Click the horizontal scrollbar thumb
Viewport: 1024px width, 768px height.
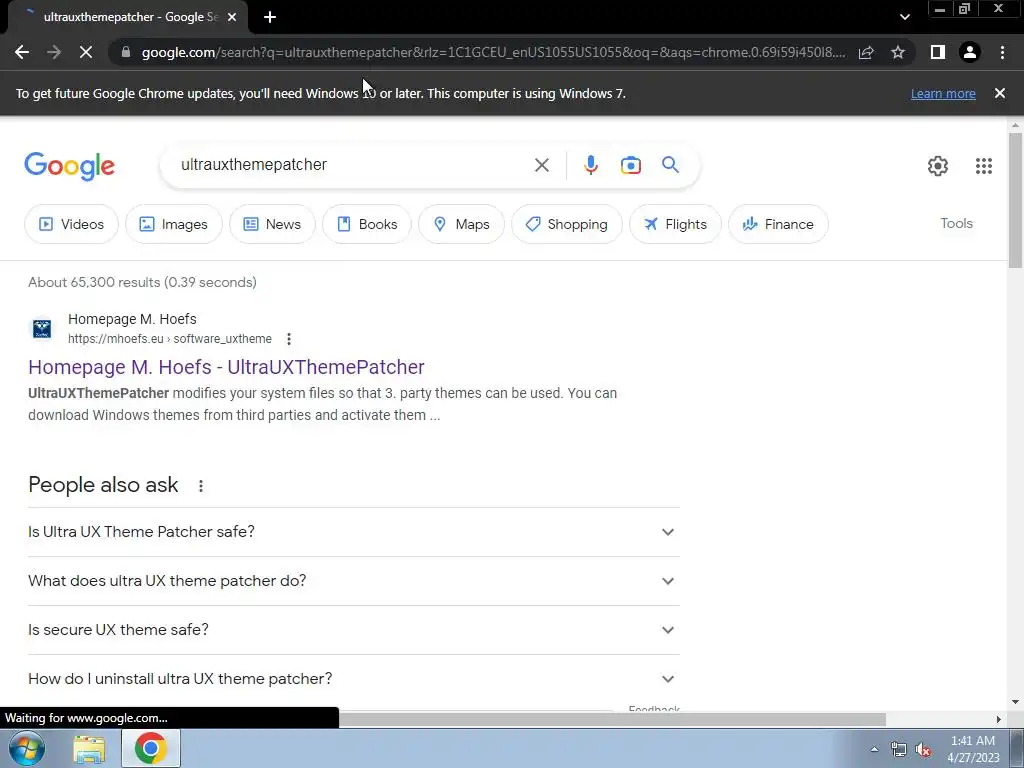pyautogui.click(x=612, y=719)
